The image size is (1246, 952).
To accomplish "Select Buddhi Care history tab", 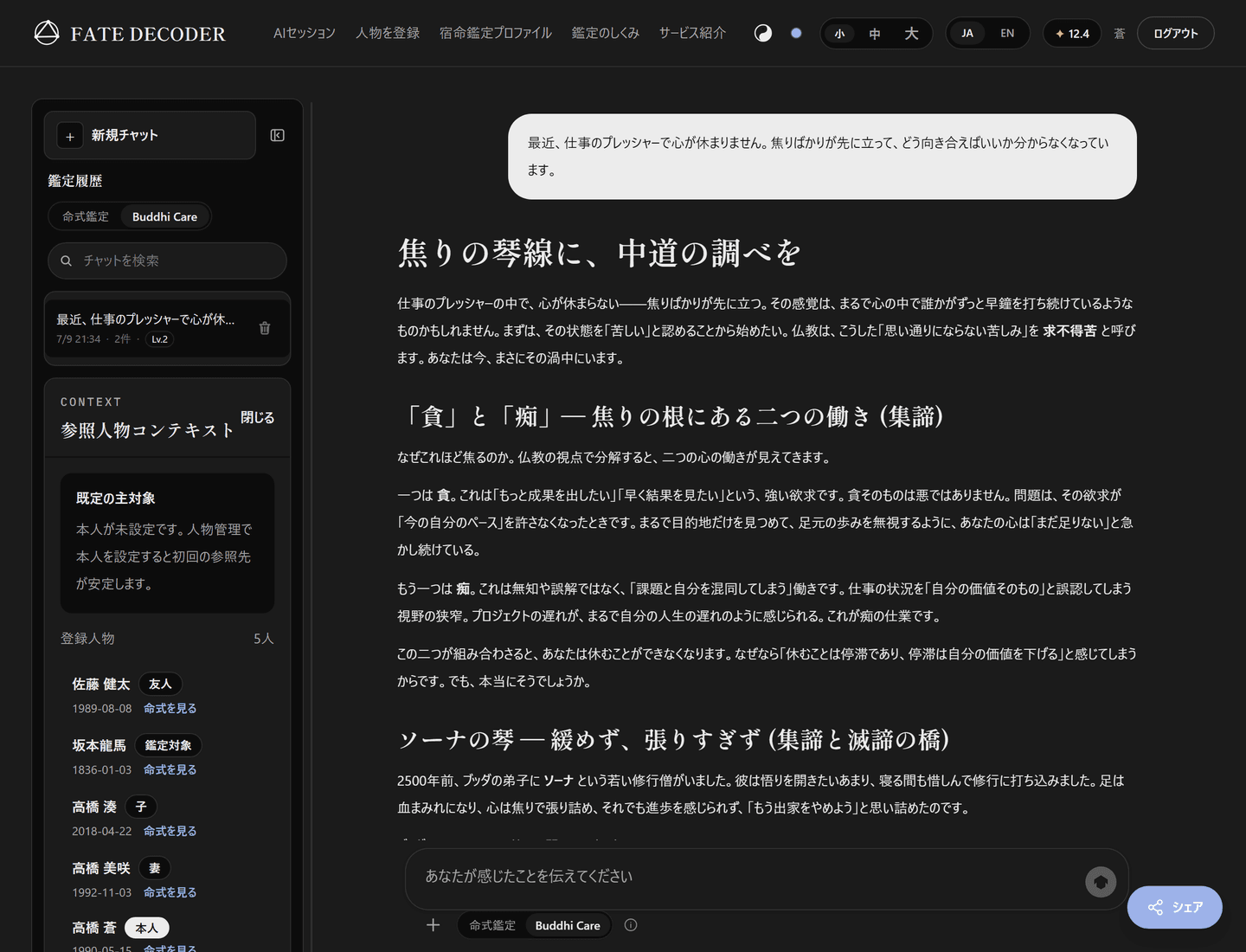I will click(x=164, y=216).
